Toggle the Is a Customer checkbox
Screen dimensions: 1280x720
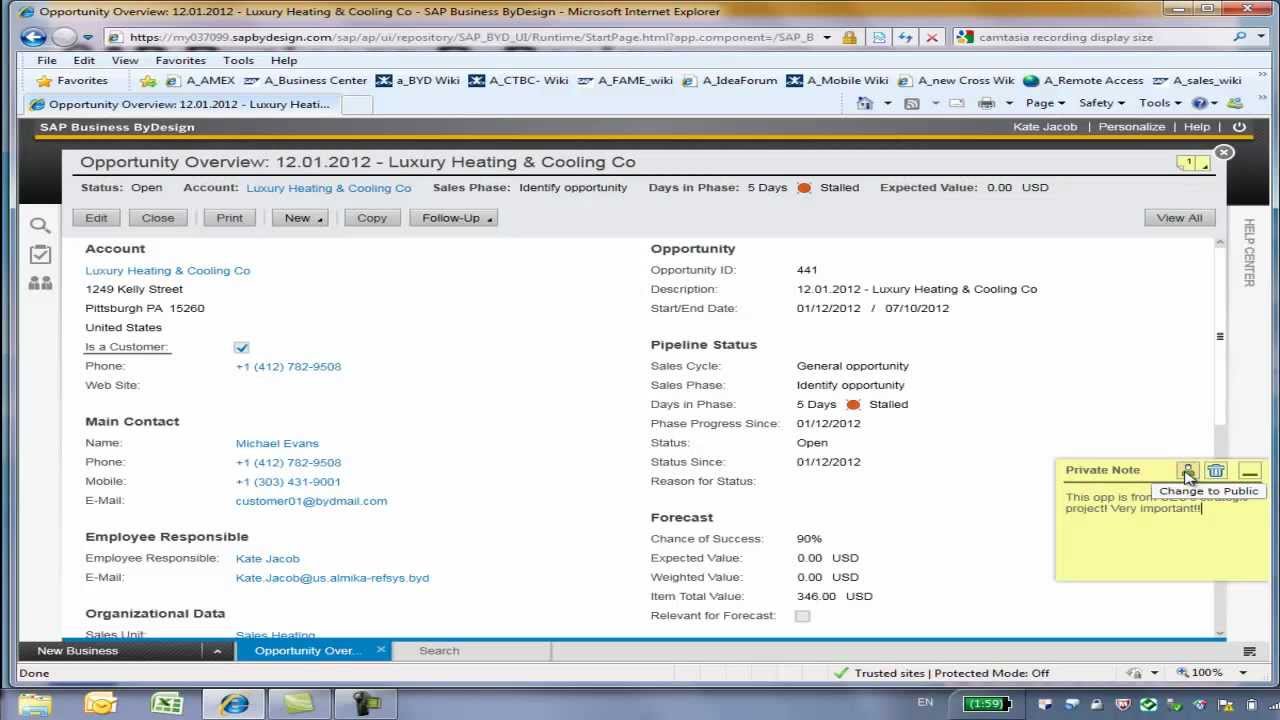pyautogui.click(x=241, y=347)
